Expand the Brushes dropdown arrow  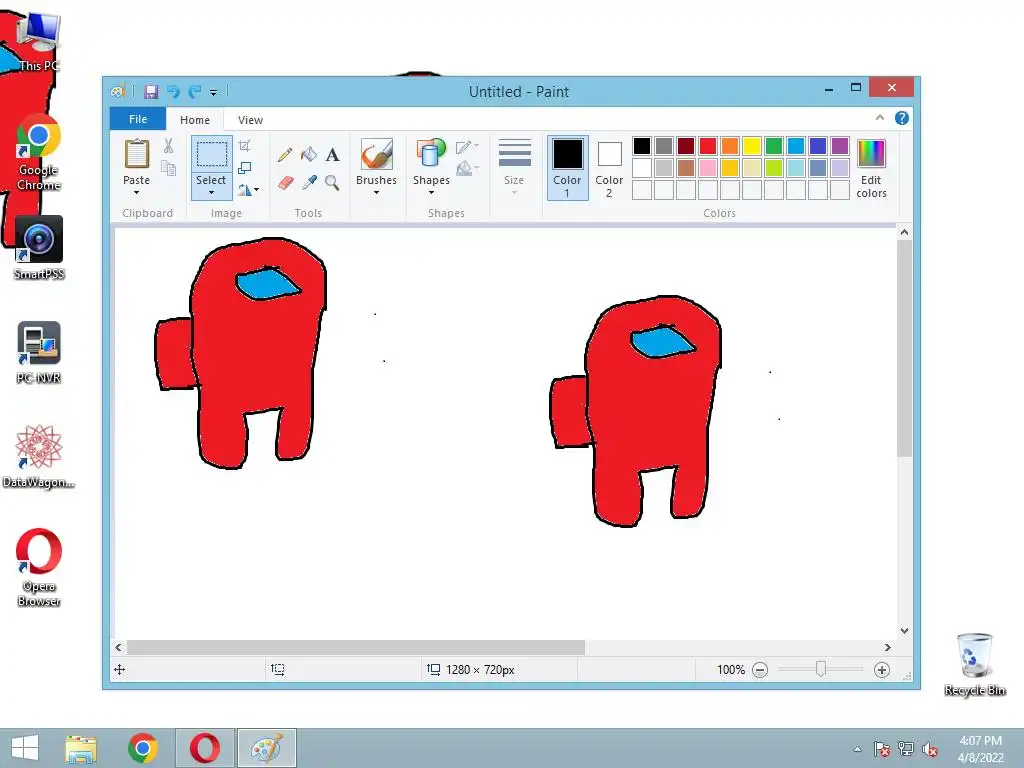376,193
